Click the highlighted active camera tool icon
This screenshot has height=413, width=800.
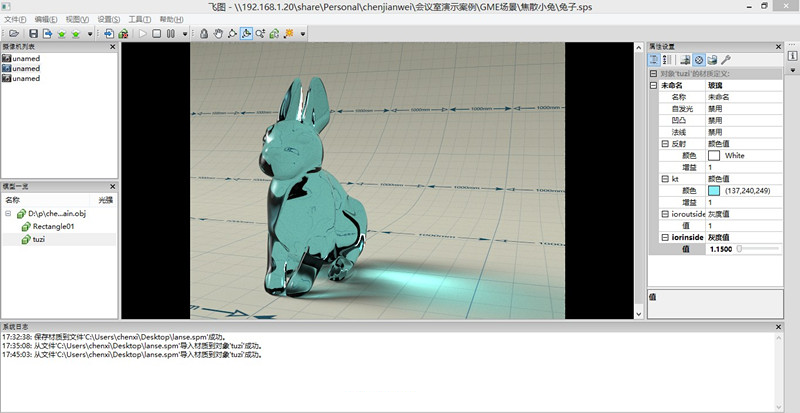coord(246,34)
